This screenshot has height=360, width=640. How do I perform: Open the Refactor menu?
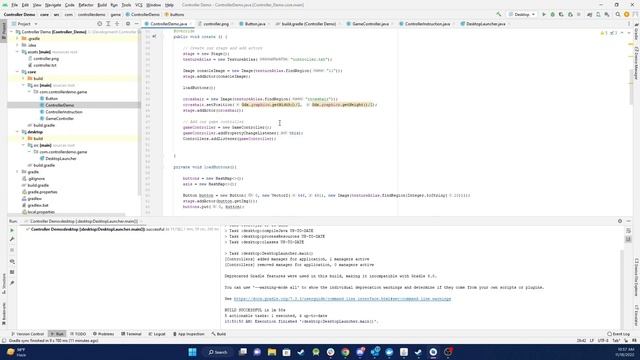pos(86,5)
